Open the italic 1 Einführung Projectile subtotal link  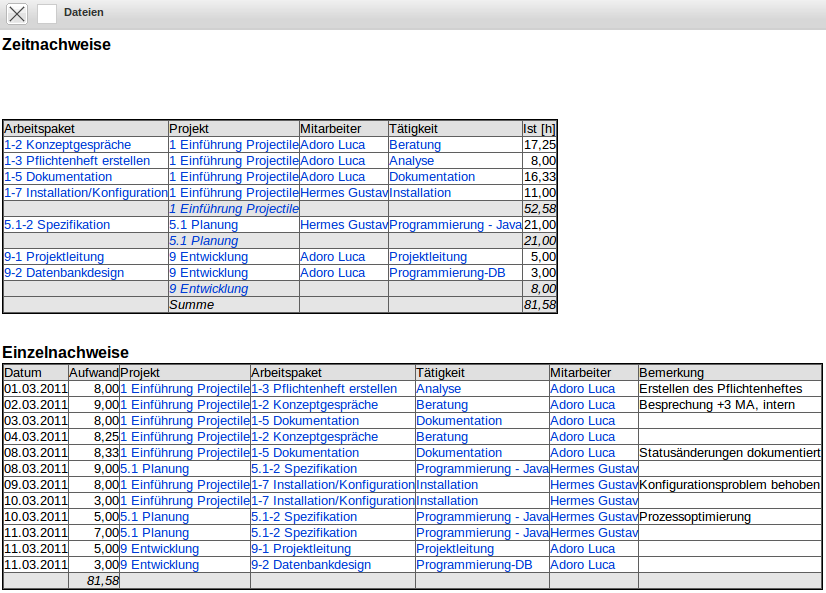point(233,209)
